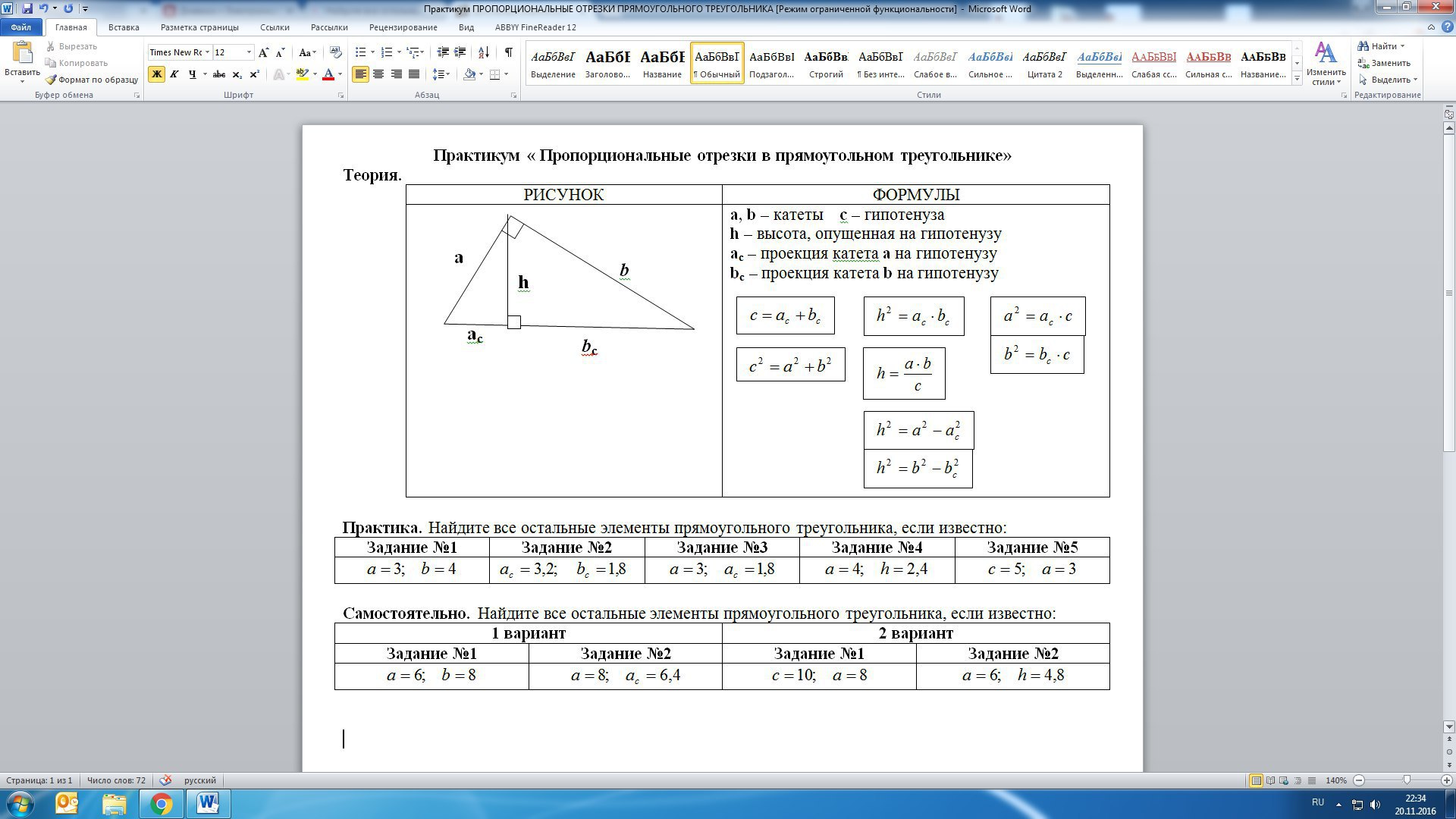Click the Justify alignment icon
The width and height of the screenshot is (1456, 819).
pos(414,74)
